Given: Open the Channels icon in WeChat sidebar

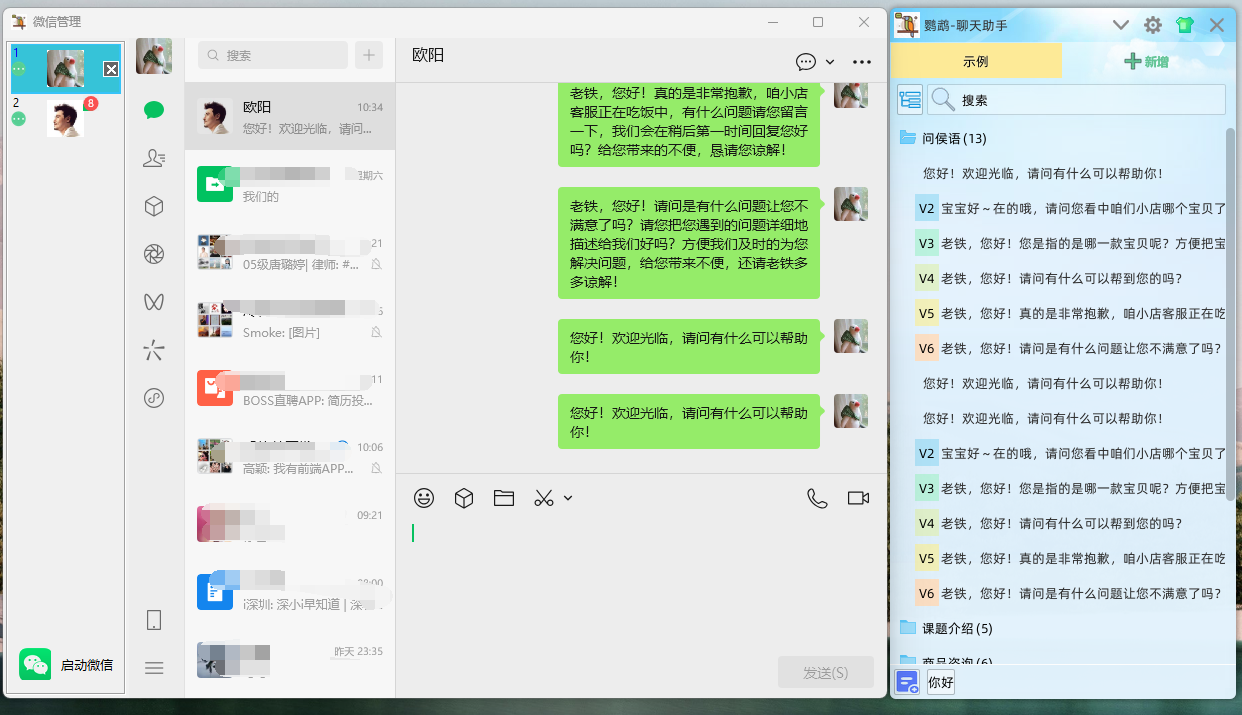Looking at the screenshot, I should 153,301.
